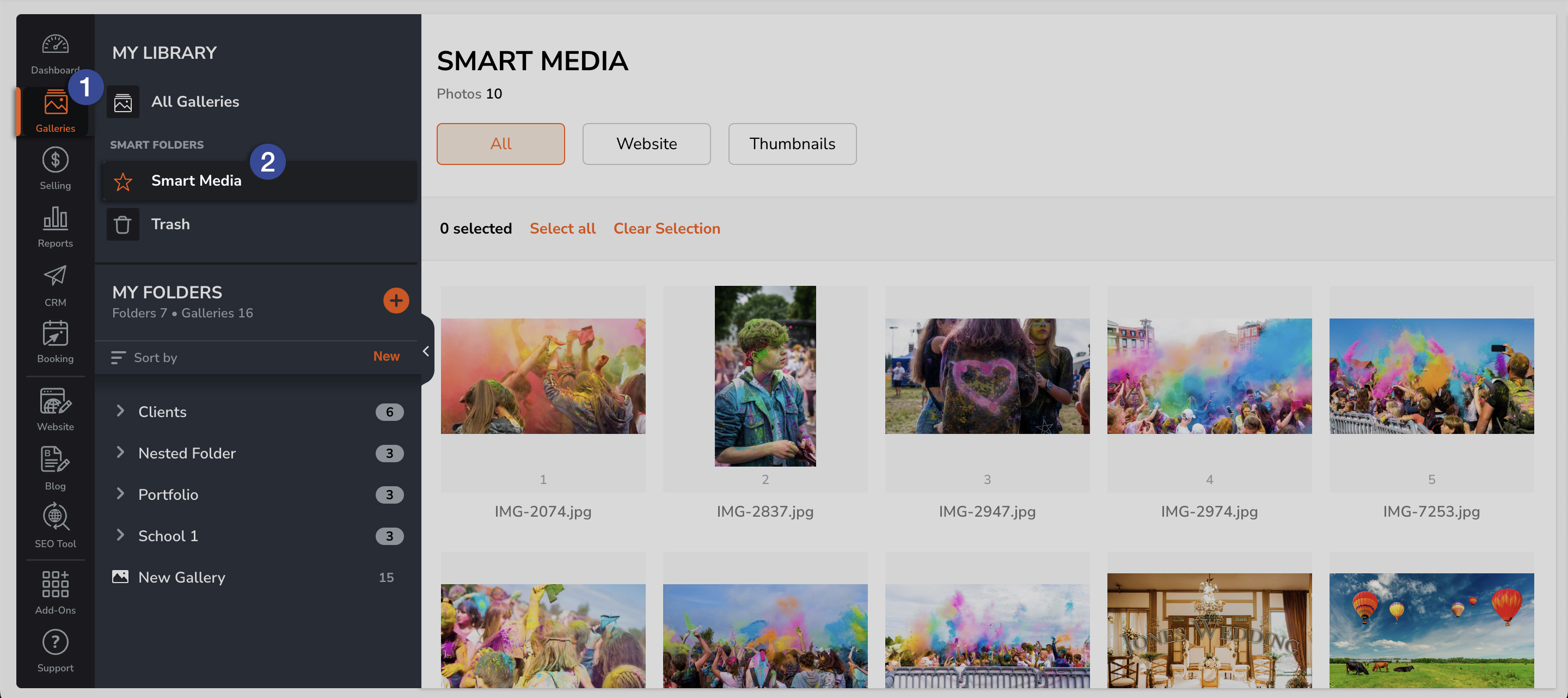This screenshot has width=1568, height=698.
Task: Click the Smart Media star icon
Action: [x=123, y=181]
